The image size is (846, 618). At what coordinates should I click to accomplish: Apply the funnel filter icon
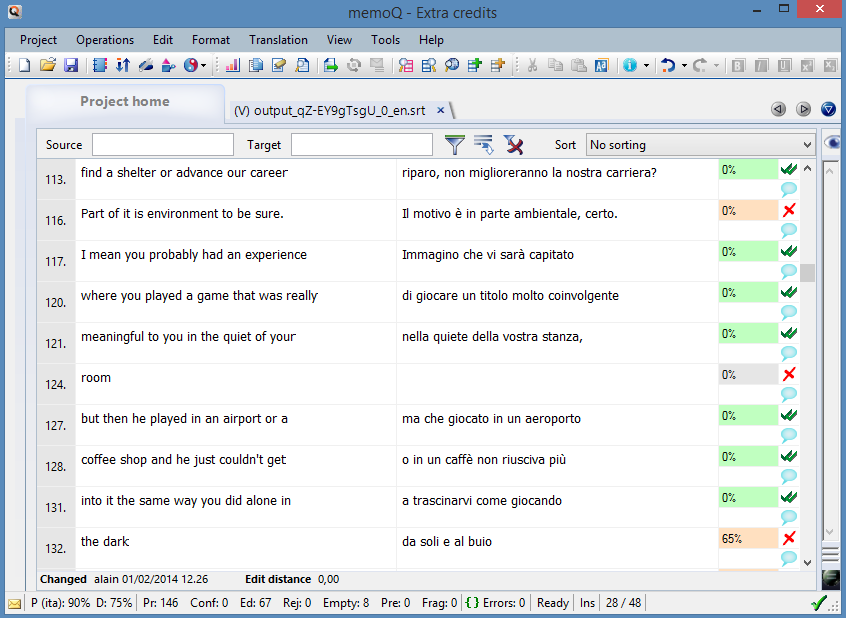[455, 145]
